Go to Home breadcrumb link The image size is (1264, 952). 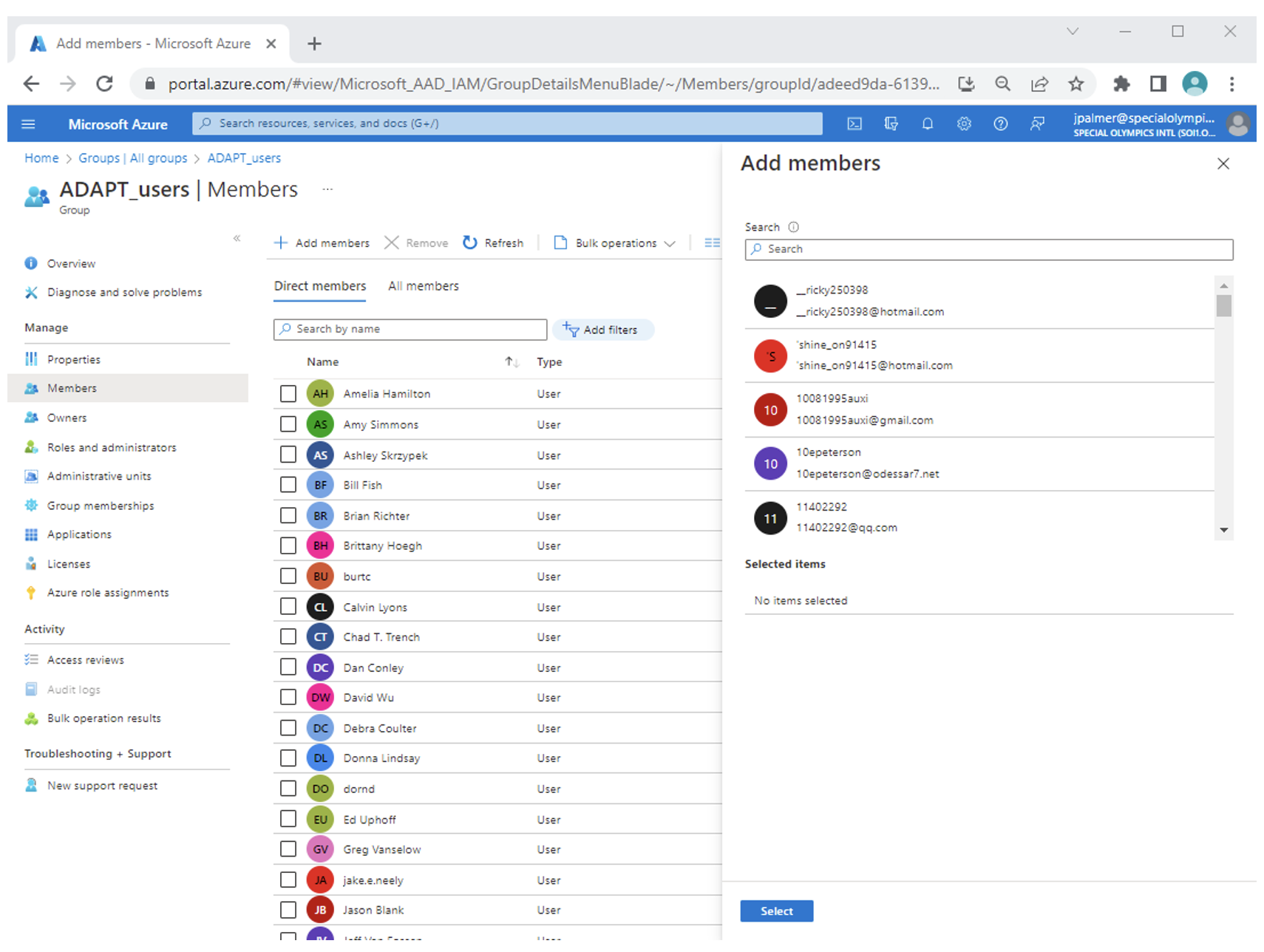coord(41,158)
